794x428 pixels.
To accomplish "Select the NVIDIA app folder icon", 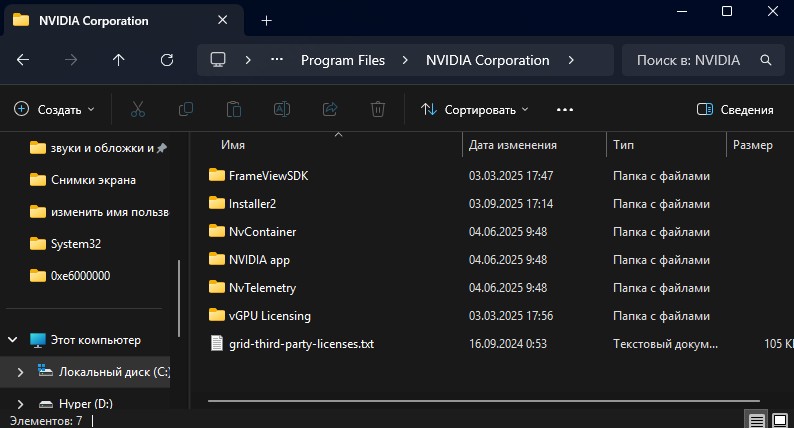I will coord(217,259).
